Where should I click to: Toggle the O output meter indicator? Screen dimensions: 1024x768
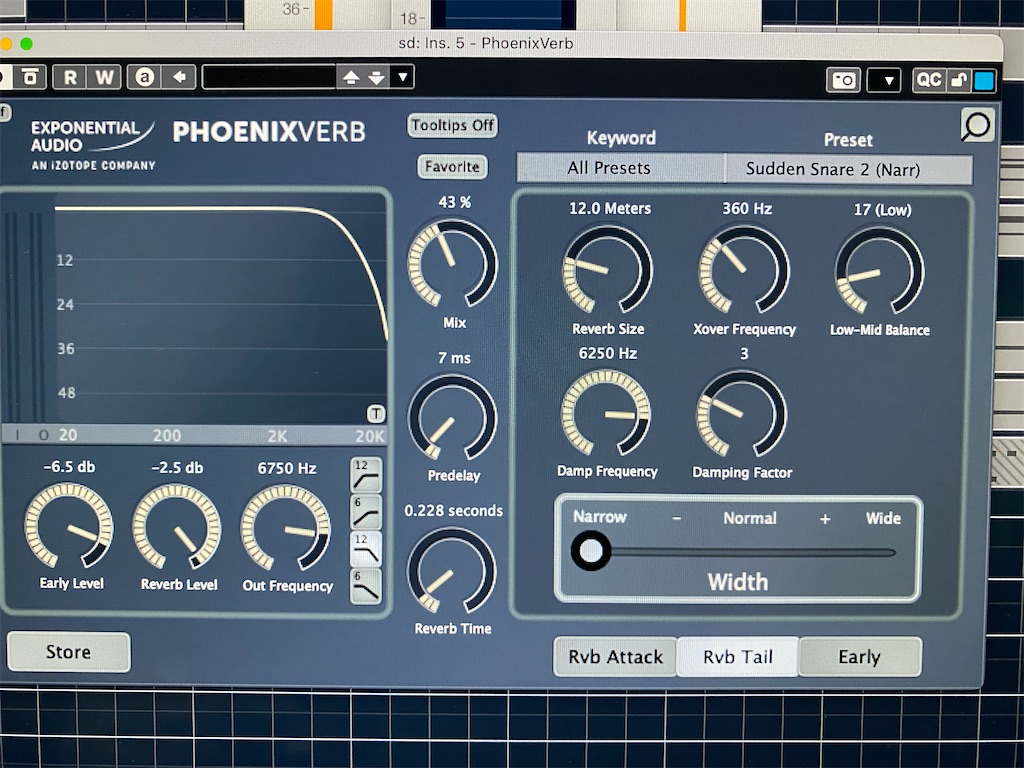click(x=43, y=436)
